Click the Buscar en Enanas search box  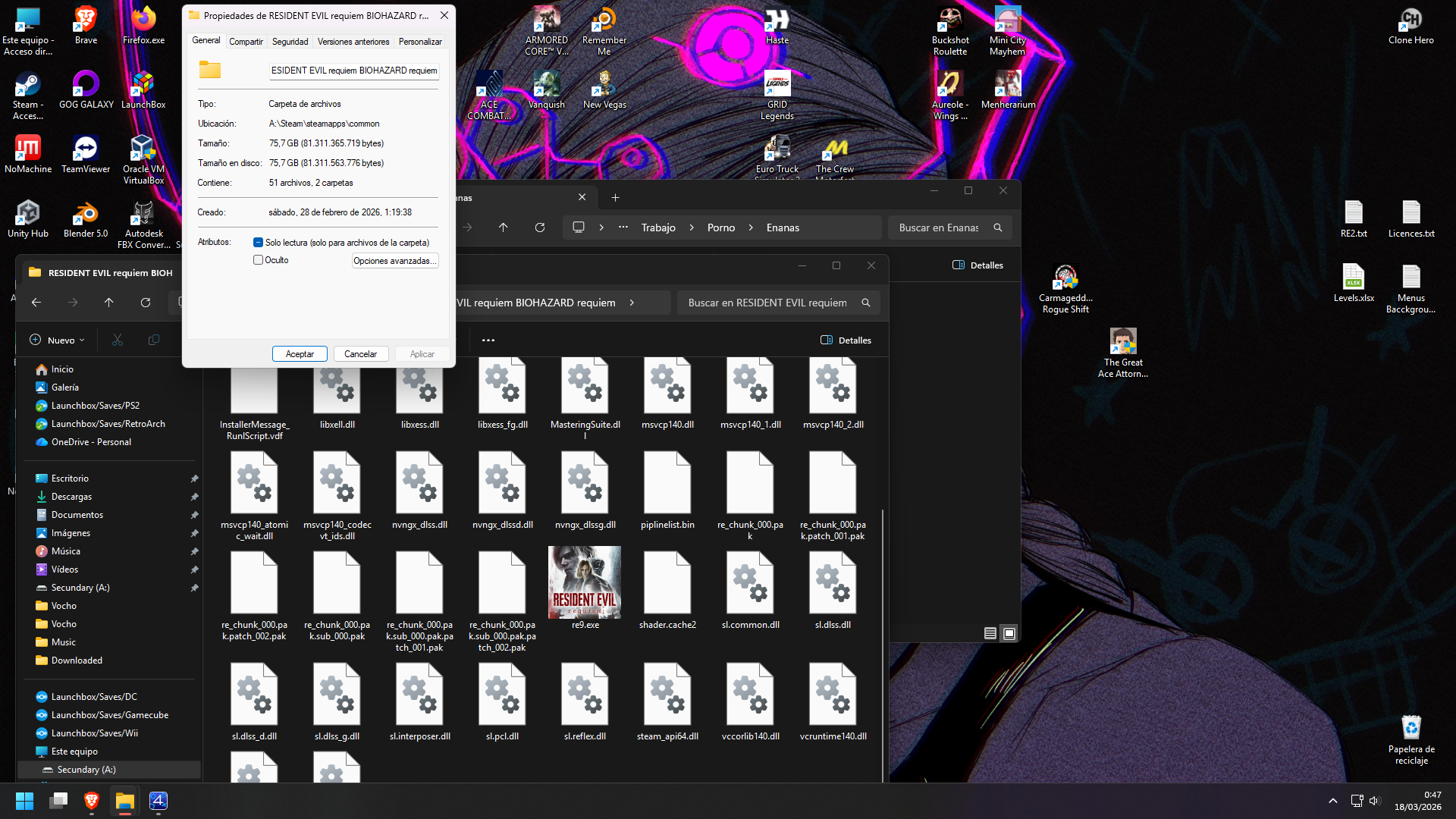(950, 227)
